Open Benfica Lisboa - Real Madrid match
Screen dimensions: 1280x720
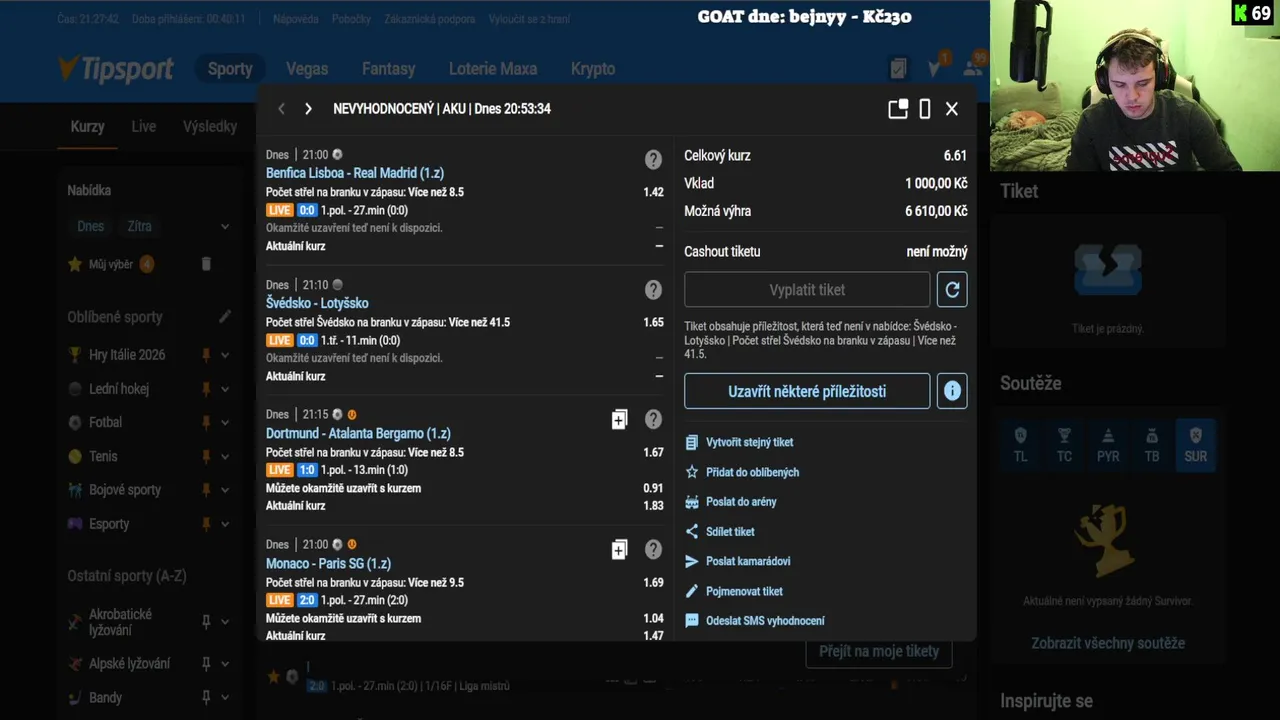pos(355,173)
